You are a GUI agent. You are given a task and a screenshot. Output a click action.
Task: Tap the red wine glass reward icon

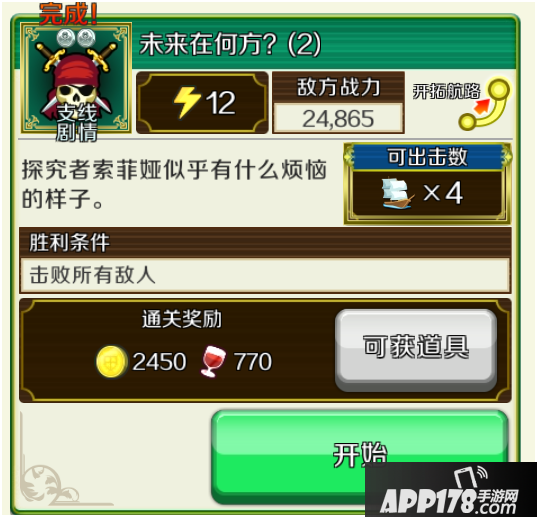[x=213, y=362]
